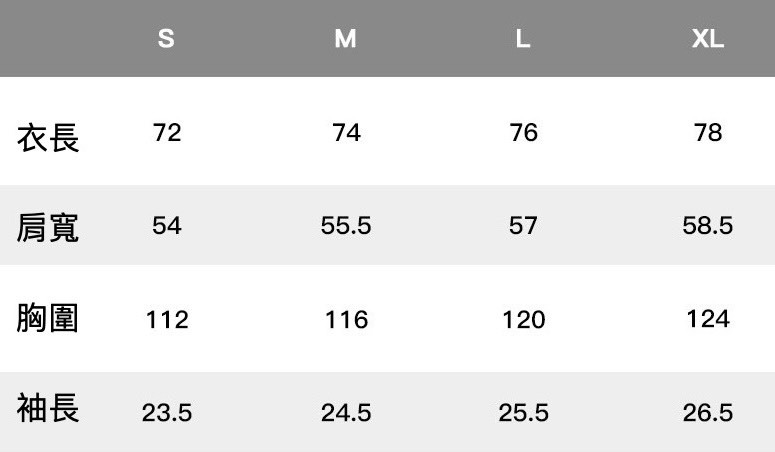This screenshot has height=452, width=775.
Task: Select the 肩寬 row label
Action: (x=48, y=228)
